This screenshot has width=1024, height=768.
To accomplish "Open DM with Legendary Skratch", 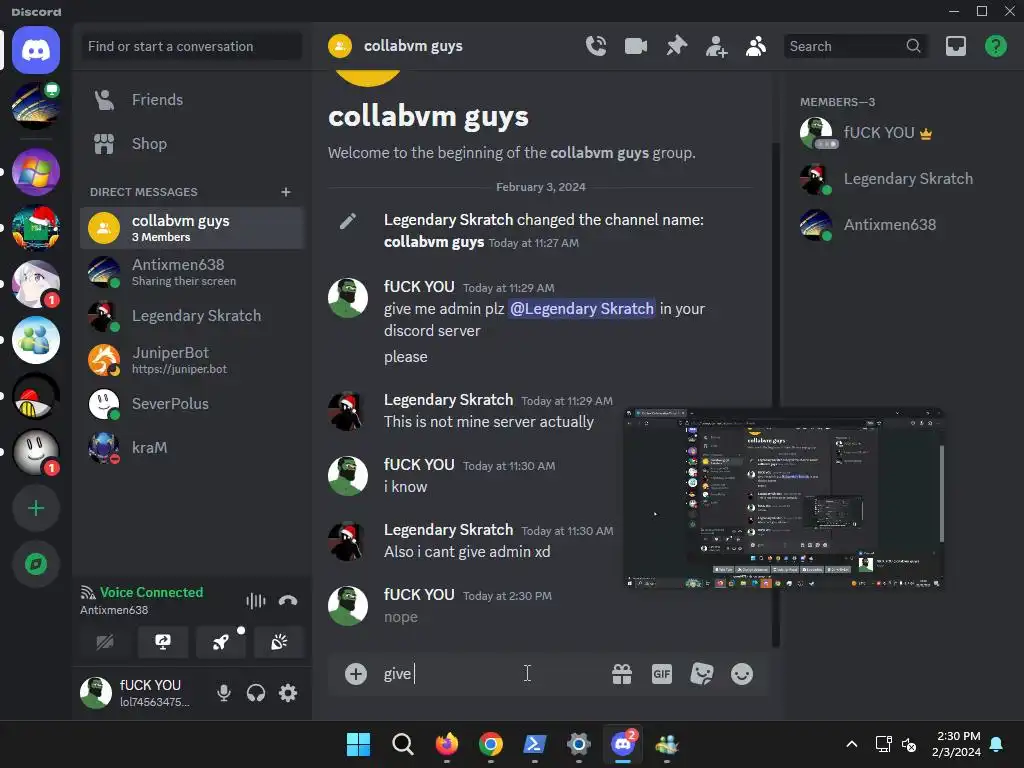I will [x=191, y=316].
